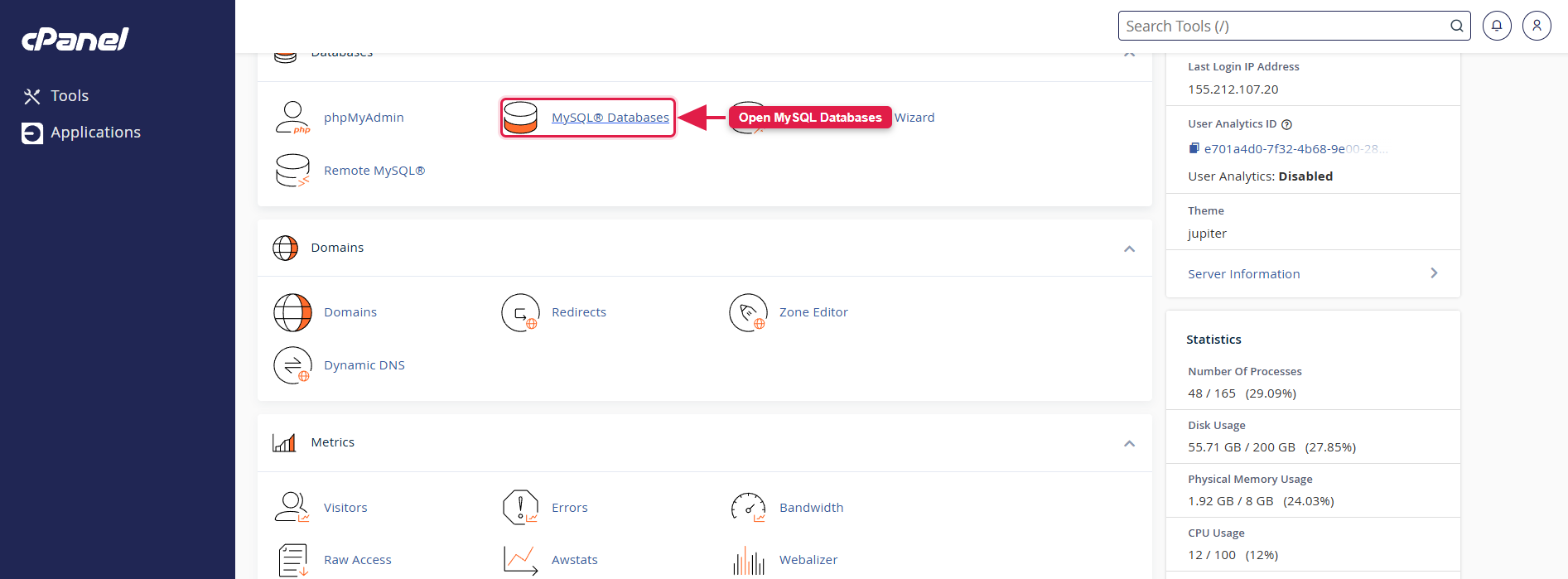Image resolution: width=1568 pixels, height=579 pixels.
Task: Open the Domains tool link
Action: [350, 312]
